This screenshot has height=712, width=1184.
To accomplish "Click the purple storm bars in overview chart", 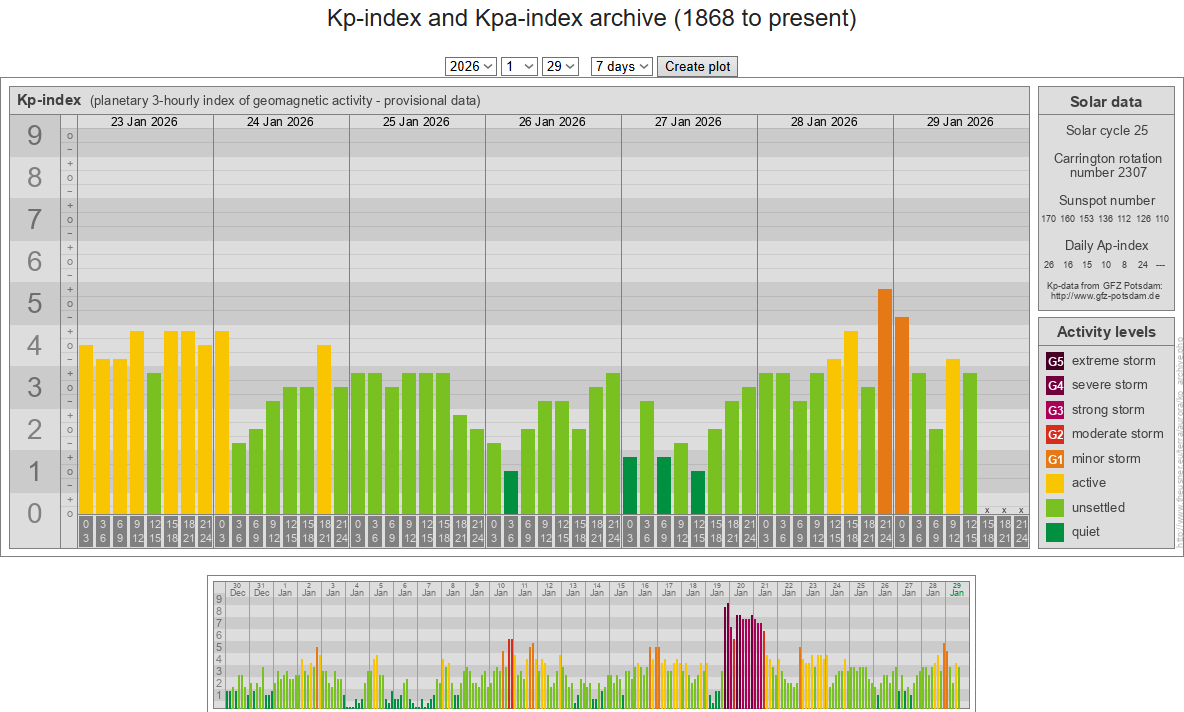I will pyautogui.click(x=744, y=658).
